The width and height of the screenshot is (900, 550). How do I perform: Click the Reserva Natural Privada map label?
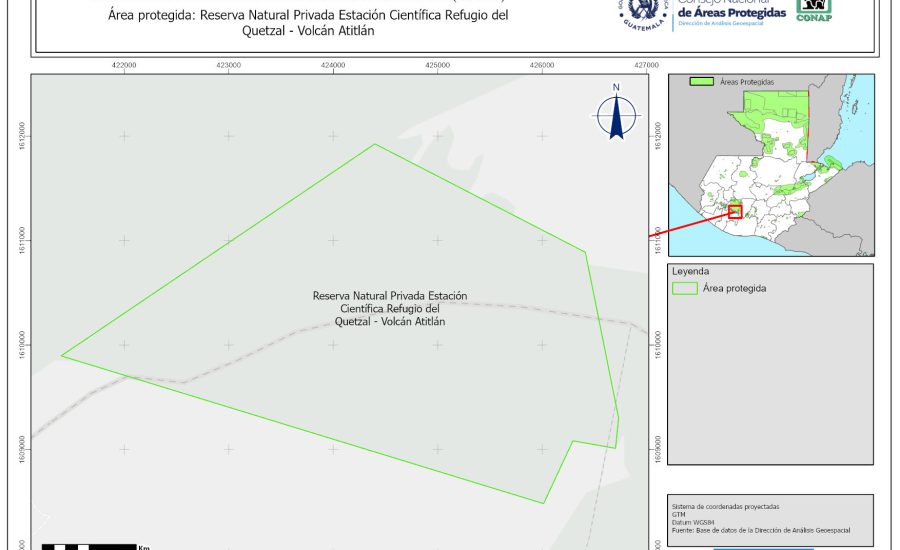click(390, 309)
